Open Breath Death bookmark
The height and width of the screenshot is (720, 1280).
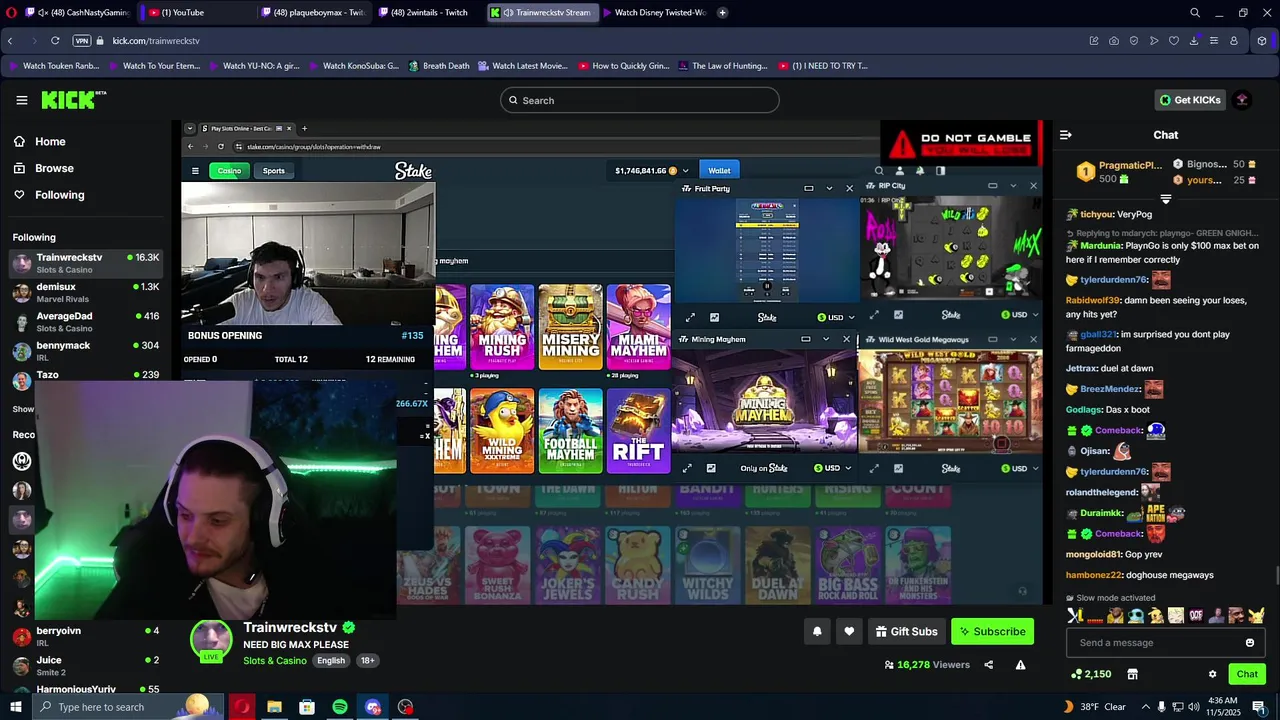pyautogui.click(x=437, y=66)
